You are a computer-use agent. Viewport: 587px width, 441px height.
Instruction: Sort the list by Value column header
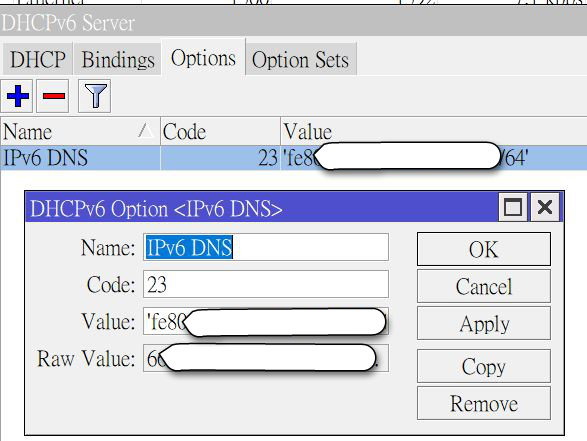pos(434,131)
